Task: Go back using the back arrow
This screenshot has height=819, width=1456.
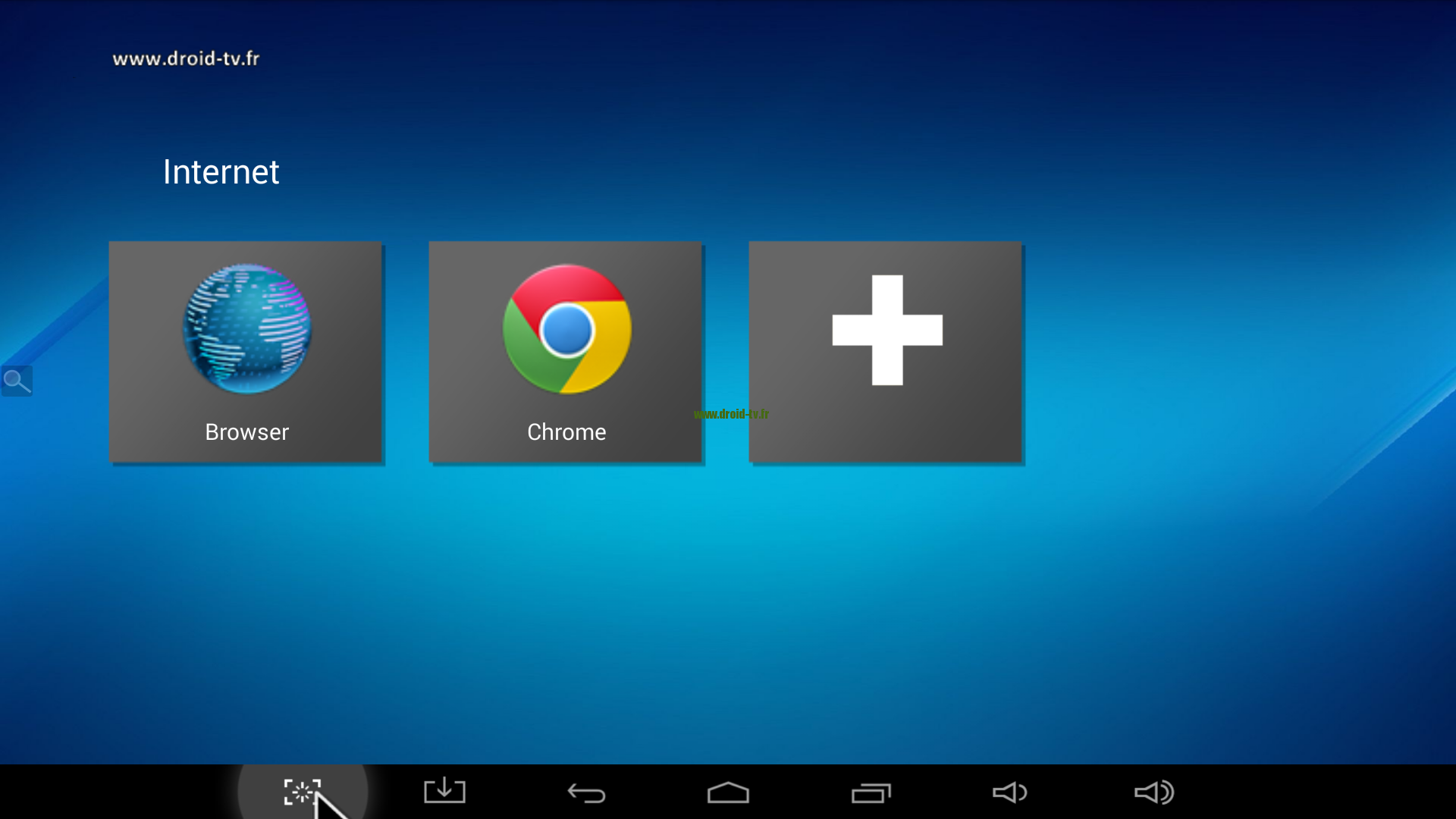Action: click(586, 793)
